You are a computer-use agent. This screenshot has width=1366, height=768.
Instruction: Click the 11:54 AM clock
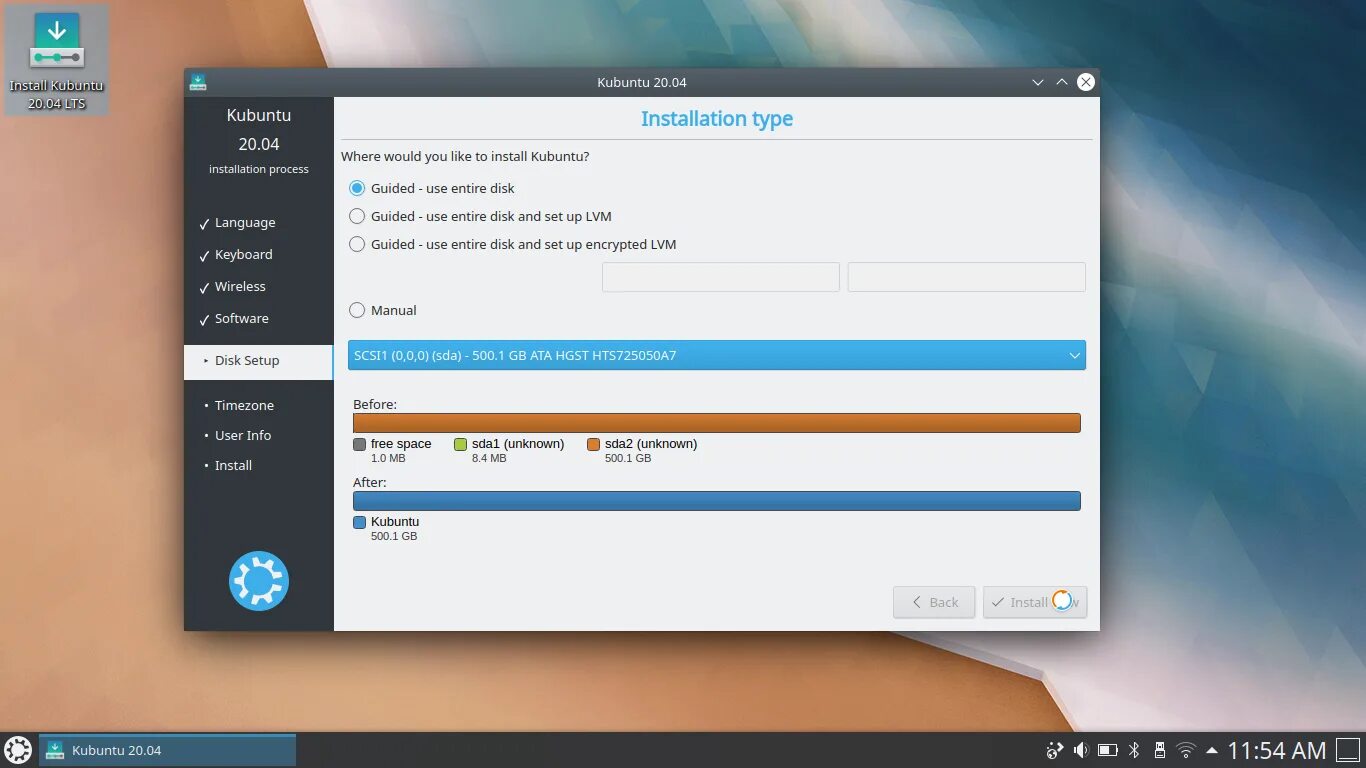tap(1277, 750)
